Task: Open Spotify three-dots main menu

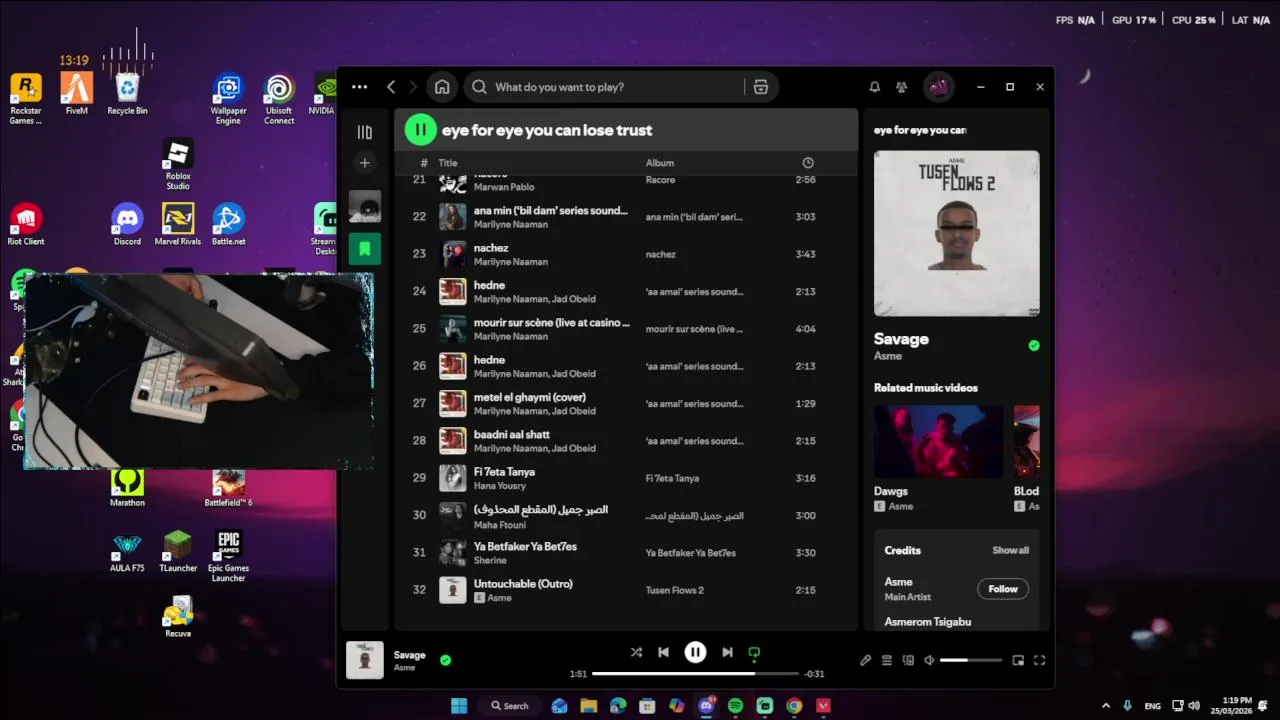Action: point(360,87)
